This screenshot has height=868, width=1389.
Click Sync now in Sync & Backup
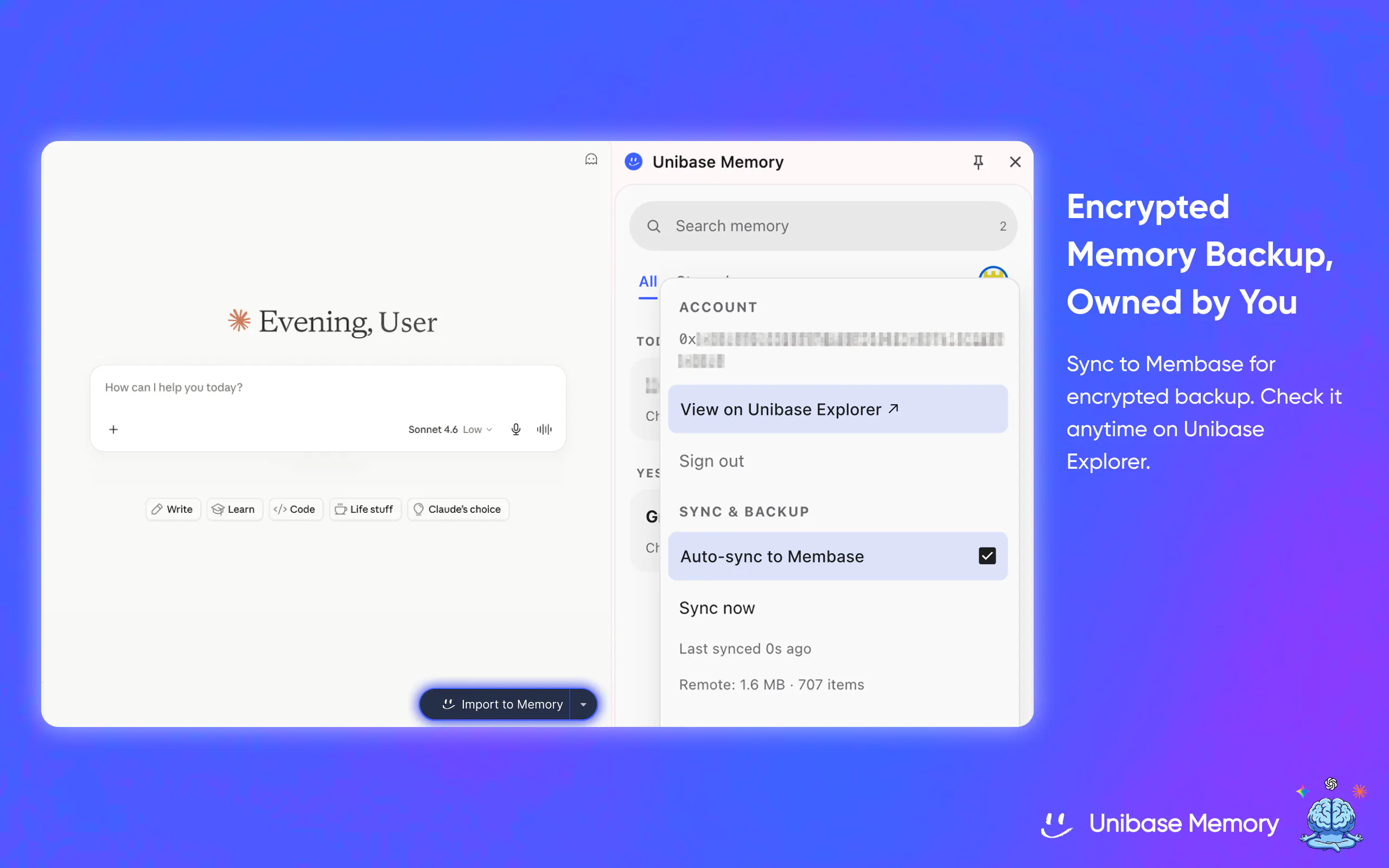tap(717, 608)
